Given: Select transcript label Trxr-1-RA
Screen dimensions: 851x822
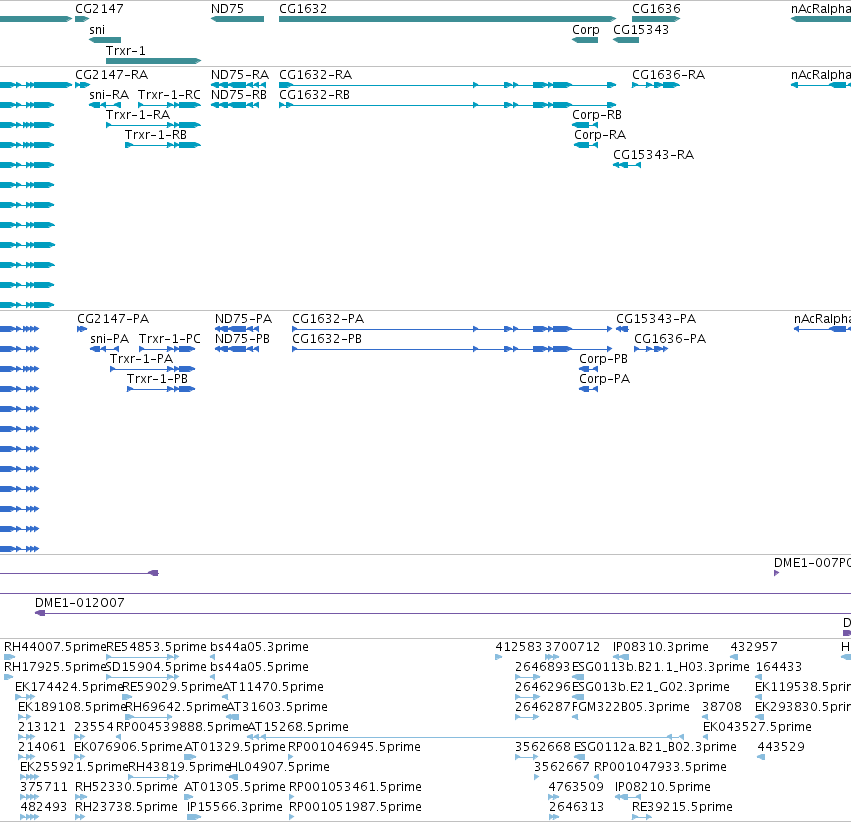Looking at the screenshot, I should click(138, 115).
